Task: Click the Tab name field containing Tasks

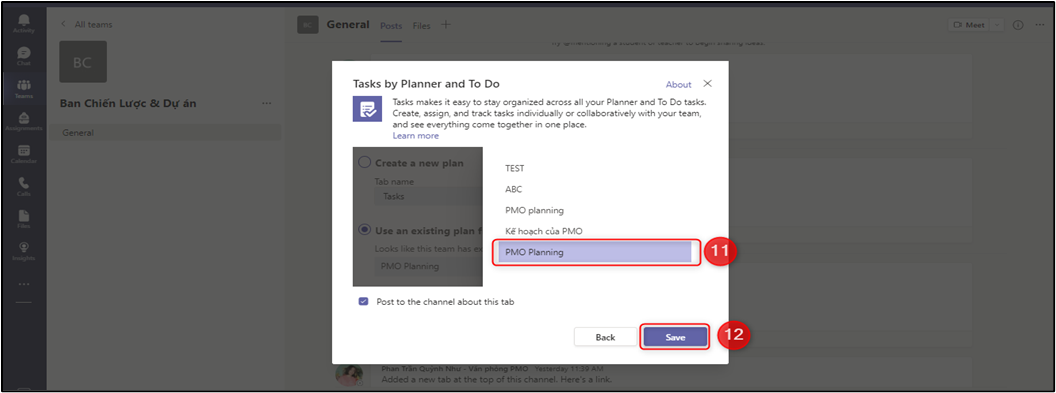Action: (428, 196)
